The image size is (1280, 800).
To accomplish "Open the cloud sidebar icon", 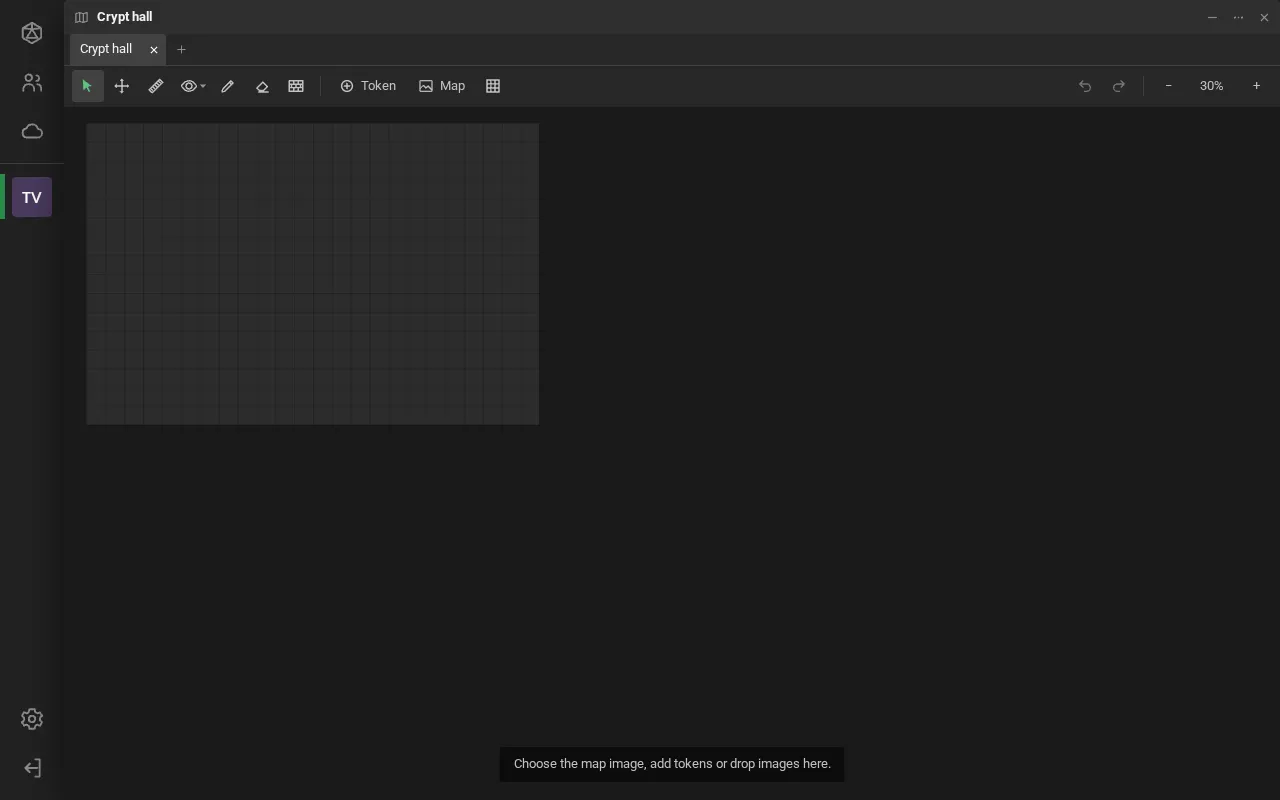I will tap(32, 132).
